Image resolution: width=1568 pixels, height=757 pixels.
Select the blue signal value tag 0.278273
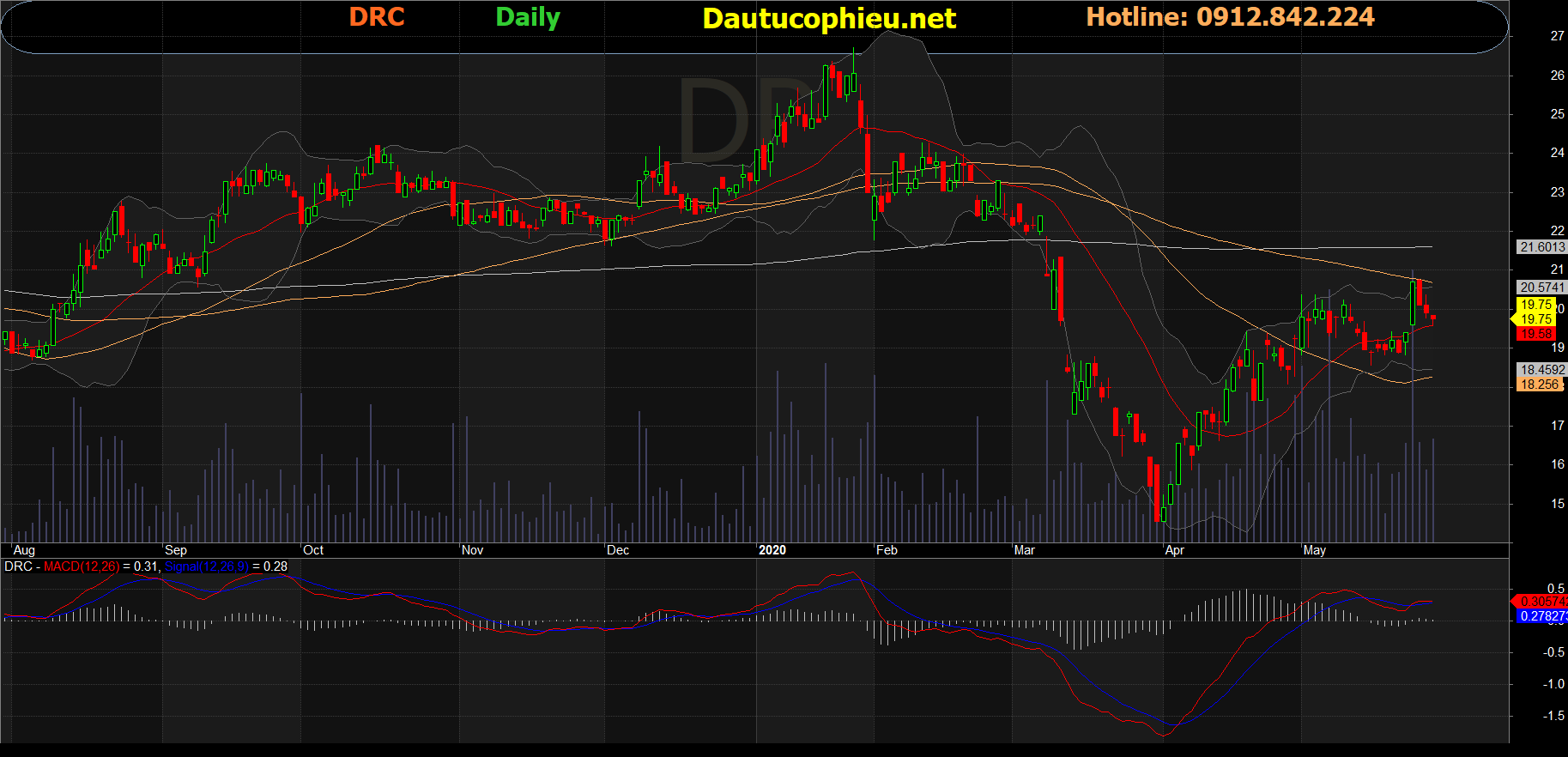click(1542, 616)
